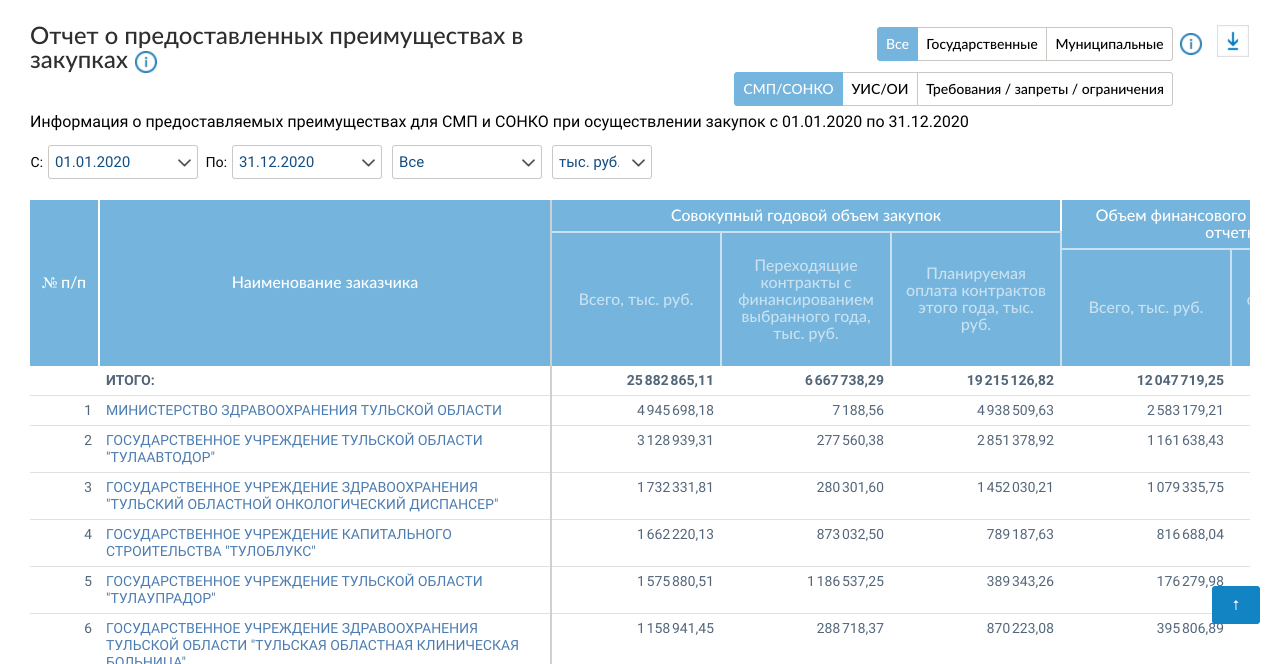Click the info icon next to Муниципальные
The width and height of the screenshot is (1280, 664).
[1190, 44]
